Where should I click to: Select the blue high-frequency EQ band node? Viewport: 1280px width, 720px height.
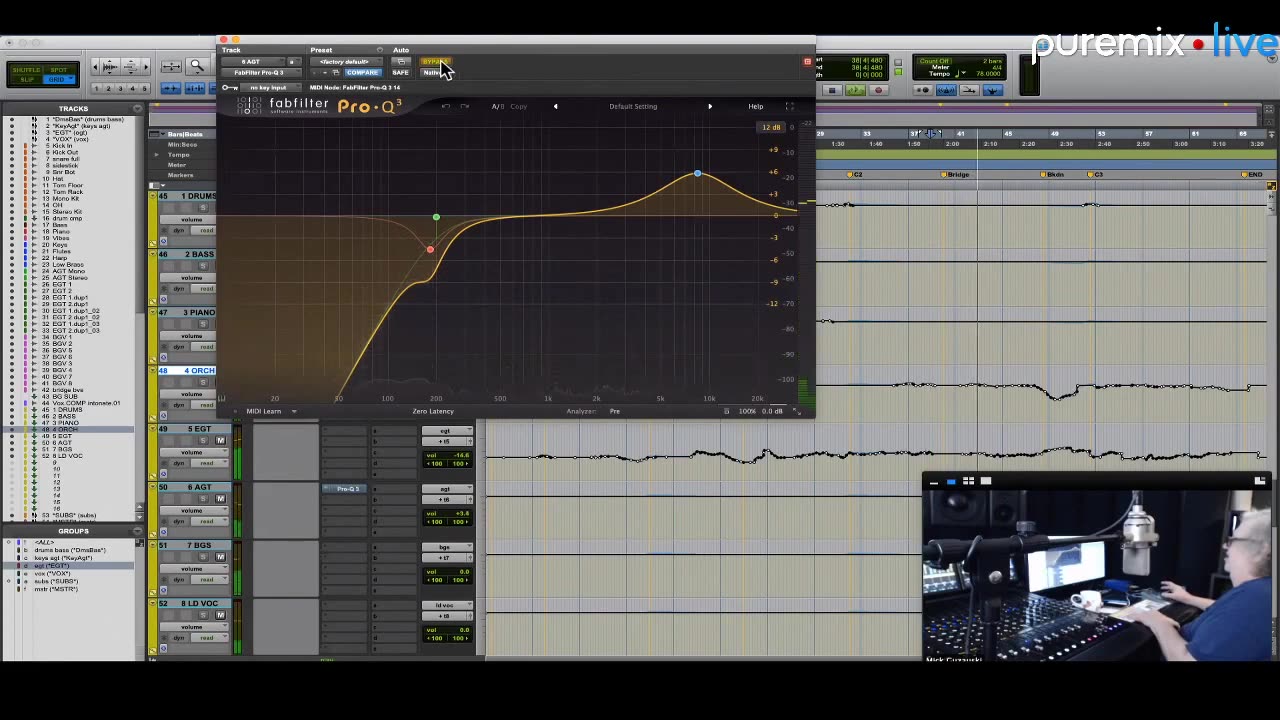pos(698,174)
